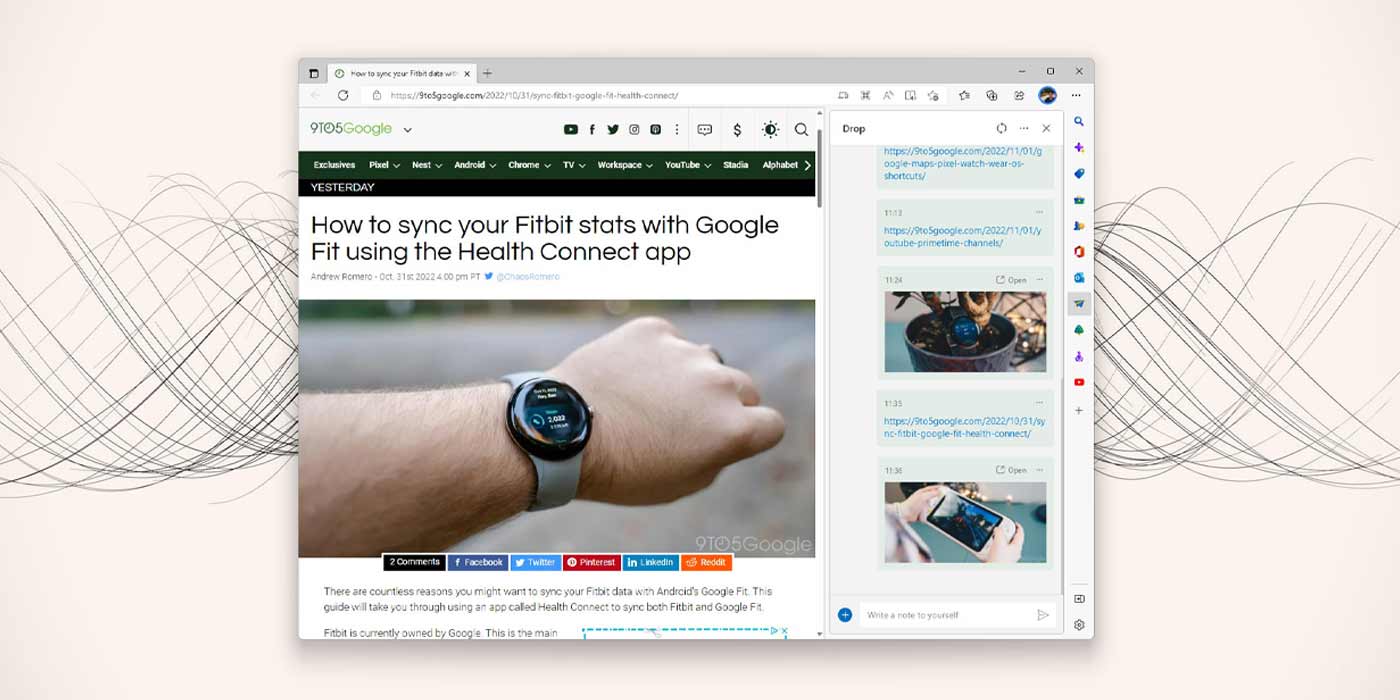This screenshot has height=700, width=1400.
Task: Click the sidebar search icon
Action: (x=1079, y=121)
